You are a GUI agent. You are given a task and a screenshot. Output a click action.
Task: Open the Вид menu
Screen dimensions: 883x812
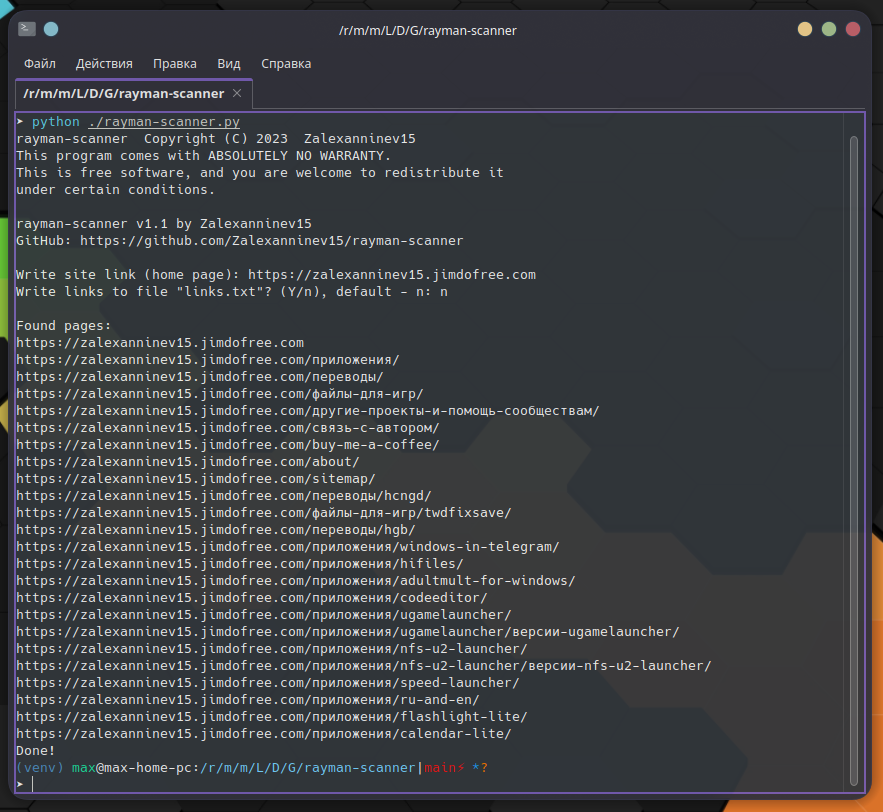(x=229, y=64)
